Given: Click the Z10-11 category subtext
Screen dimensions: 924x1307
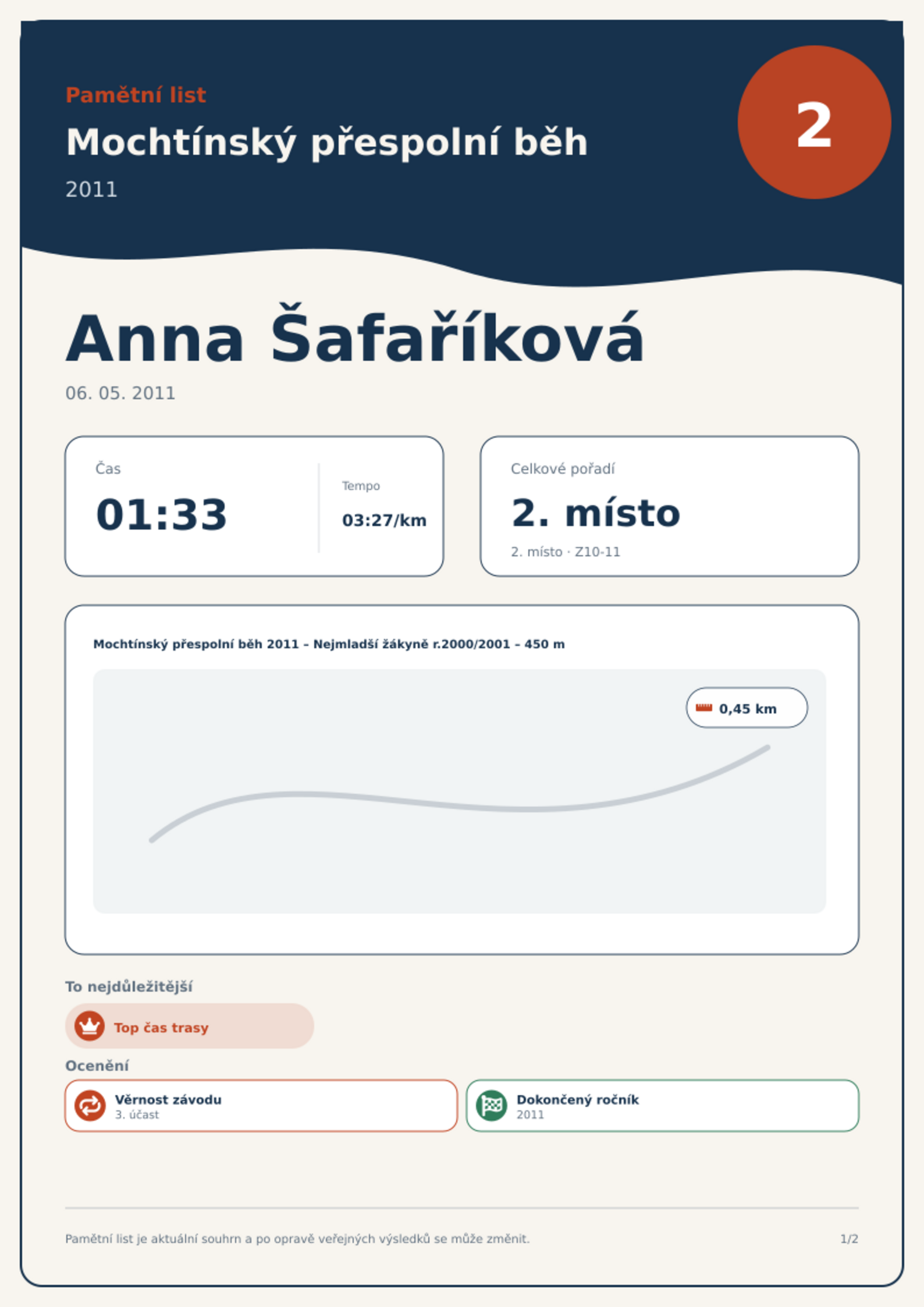Looking at the screenshot, I should (598, 552).
